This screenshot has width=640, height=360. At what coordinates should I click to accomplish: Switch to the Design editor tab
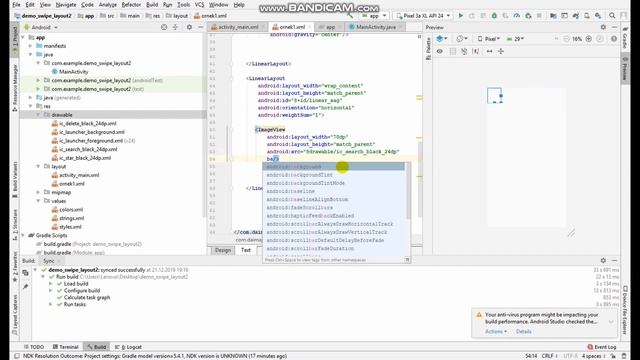click(x=223, y=250)
